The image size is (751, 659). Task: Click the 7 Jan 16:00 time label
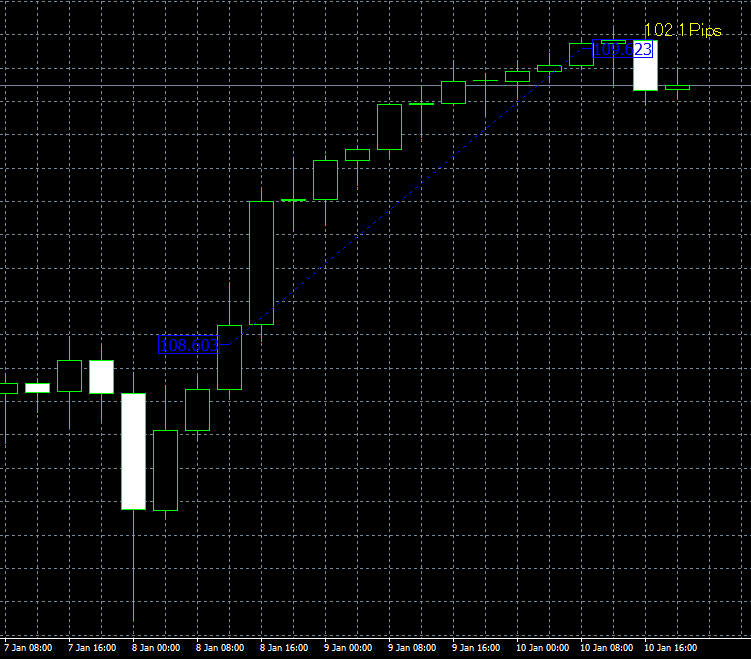(x=92, y=648)
